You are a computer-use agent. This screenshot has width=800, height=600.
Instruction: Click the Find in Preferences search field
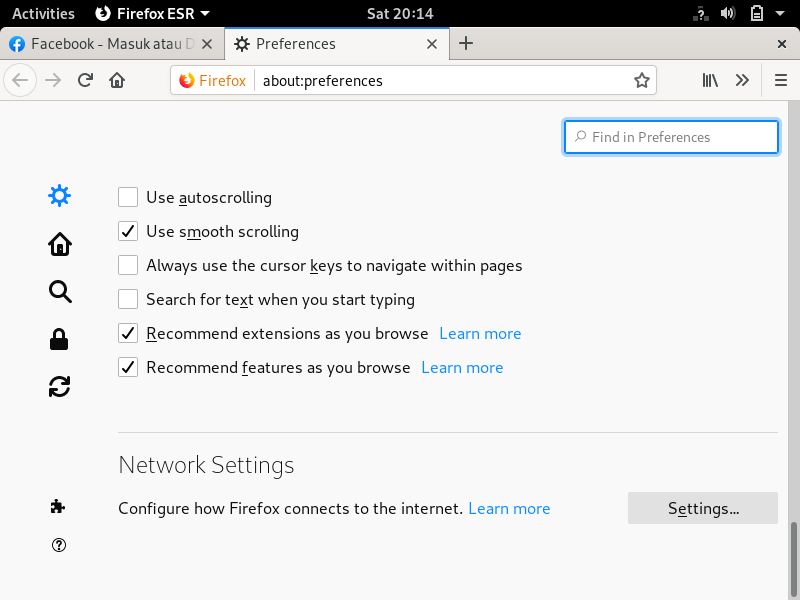pyautogui.click(x=671, y=137)
